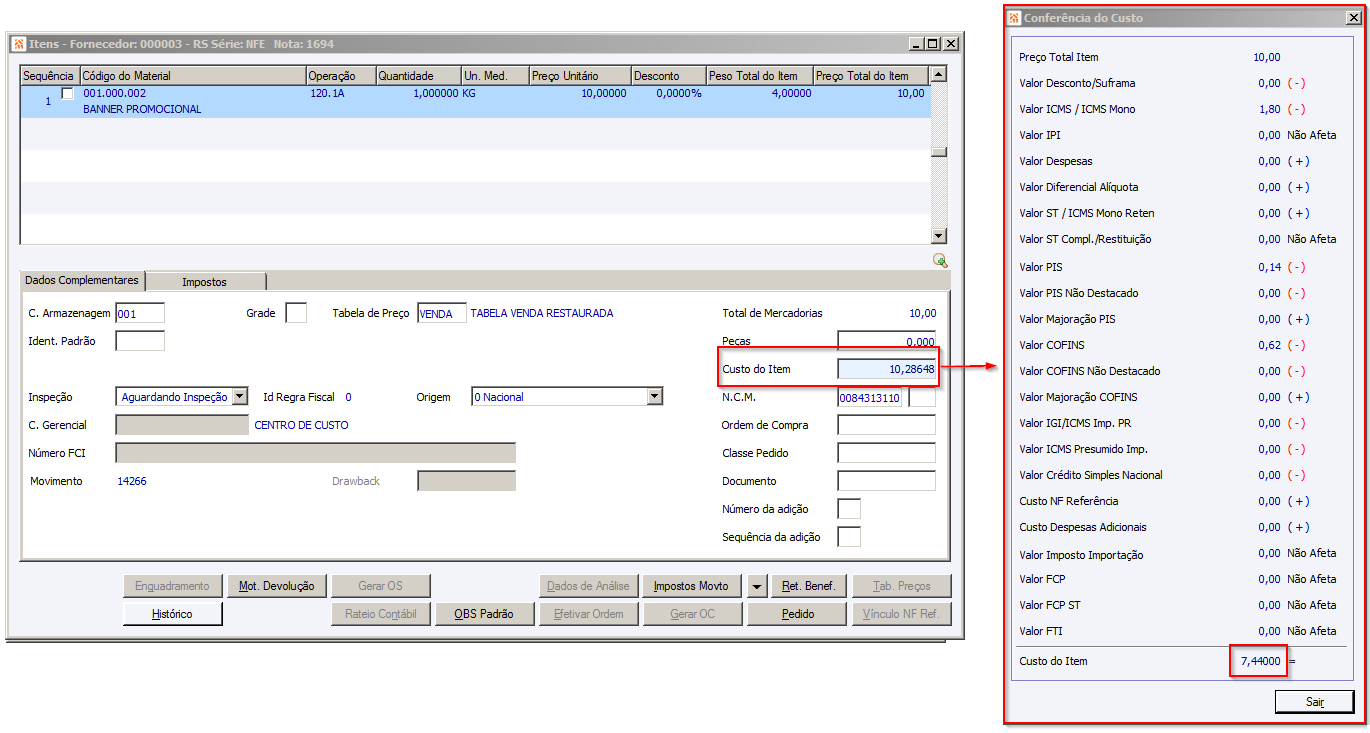Screen dimensions: 1370x733
Task: Click the operation code 120.1A cell
Action: (327, 93)
